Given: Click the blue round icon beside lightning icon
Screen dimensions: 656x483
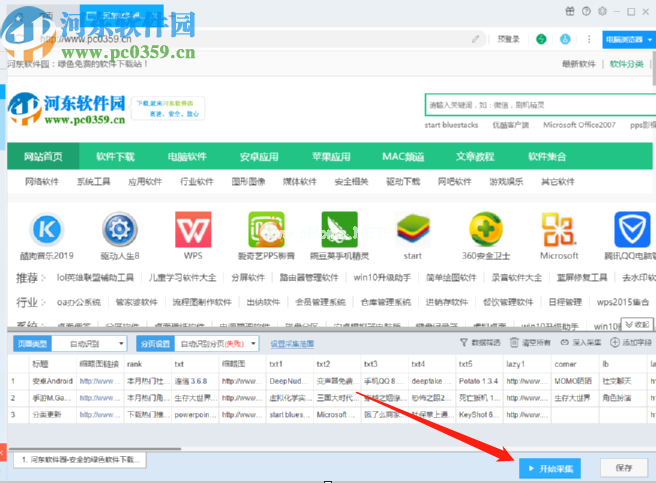Looking at the screenshot, I should tap(565, 39).
